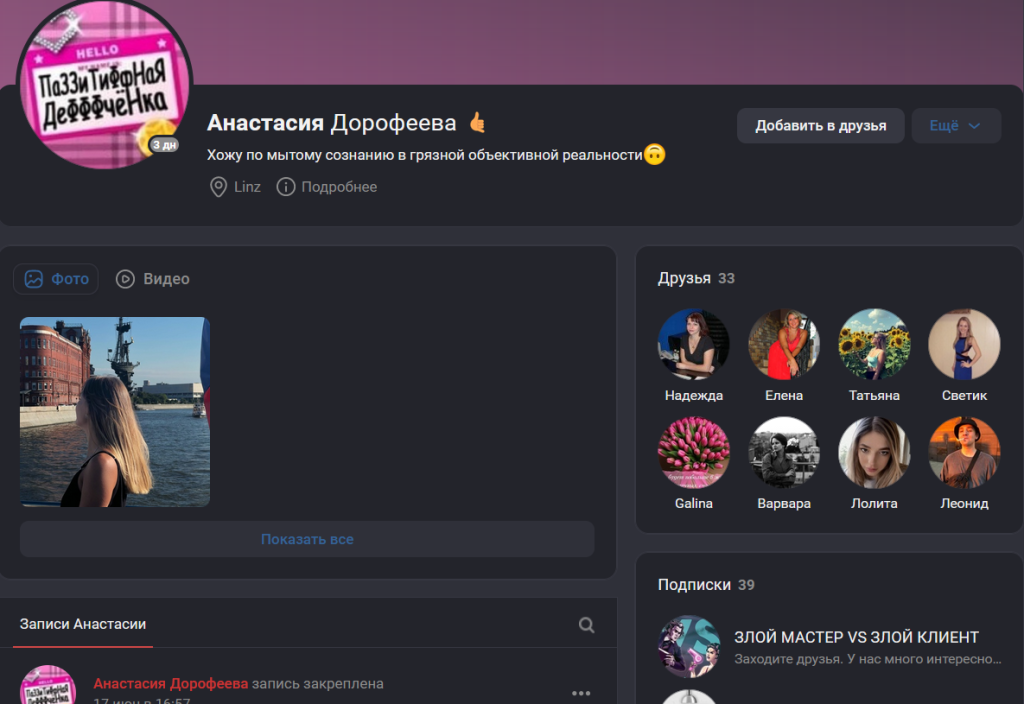Click Анастасия Дорофеева post author link
This screenshot has width=1024, height=704.
point(170,684)
